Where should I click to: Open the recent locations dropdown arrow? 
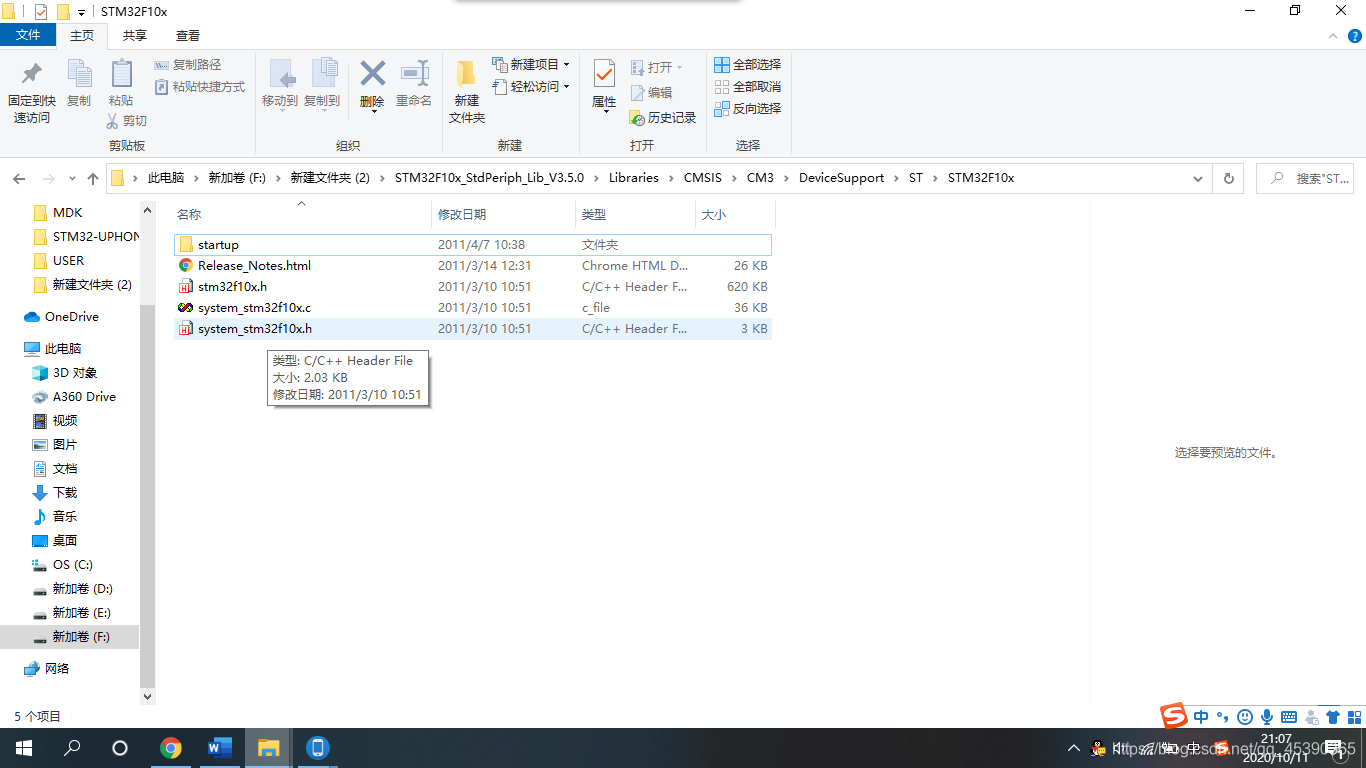point(72,179)
